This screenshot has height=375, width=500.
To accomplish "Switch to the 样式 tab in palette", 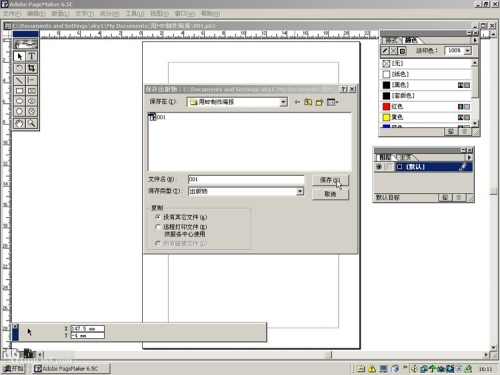I will (391, 40).
